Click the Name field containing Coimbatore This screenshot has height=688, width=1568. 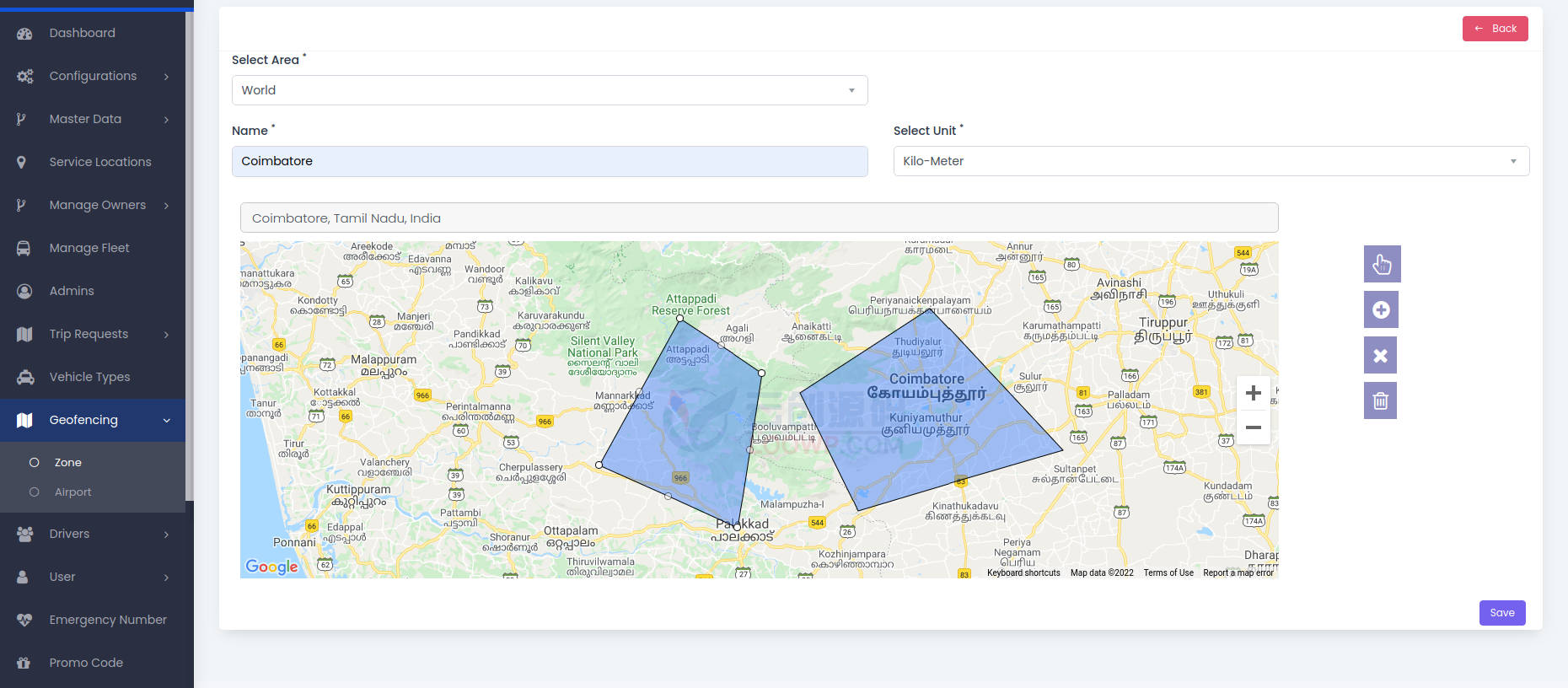click(x=550, y=161)
